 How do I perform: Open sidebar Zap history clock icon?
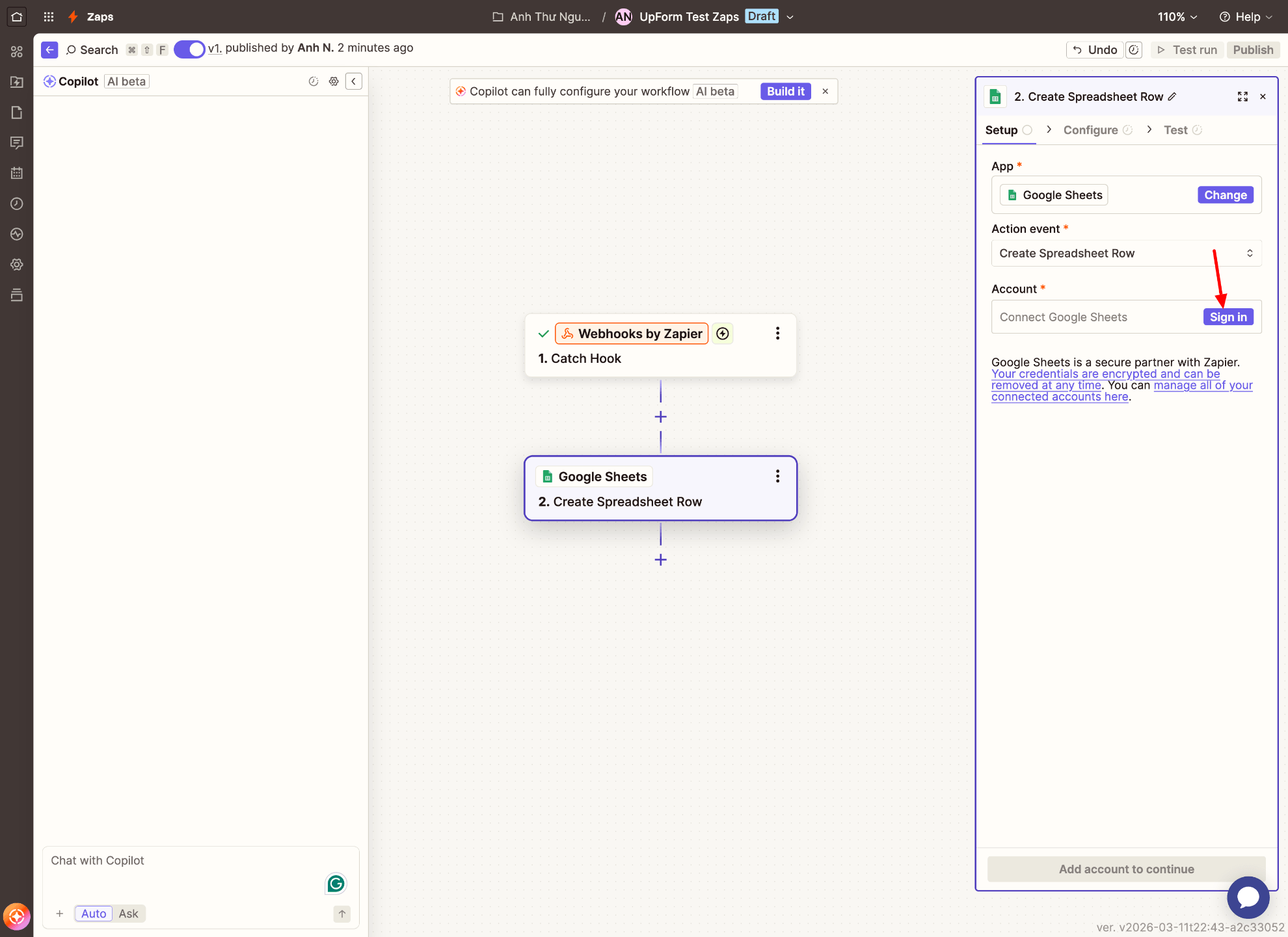[x=17, y=204]
